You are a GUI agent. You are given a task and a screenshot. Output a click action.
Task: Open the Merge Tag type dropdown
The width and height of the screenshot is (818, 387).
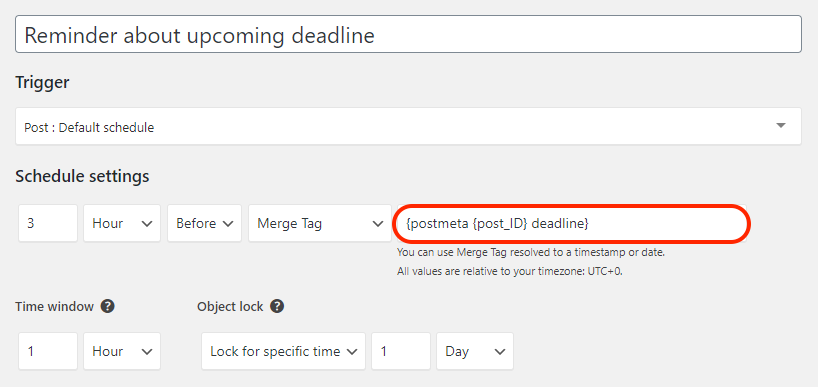point(320,223)
